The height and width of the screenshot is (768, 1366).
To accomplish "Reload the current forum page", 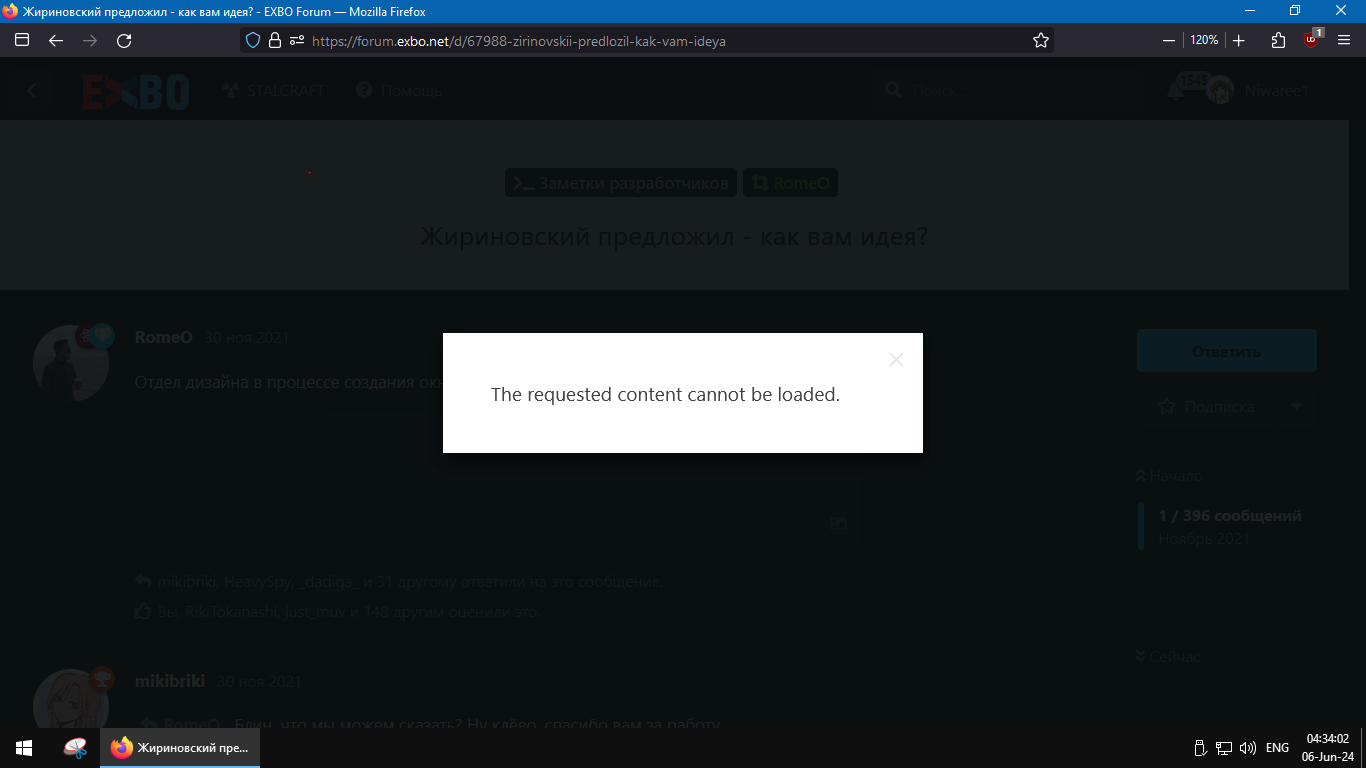I will [x=124, y=40].
